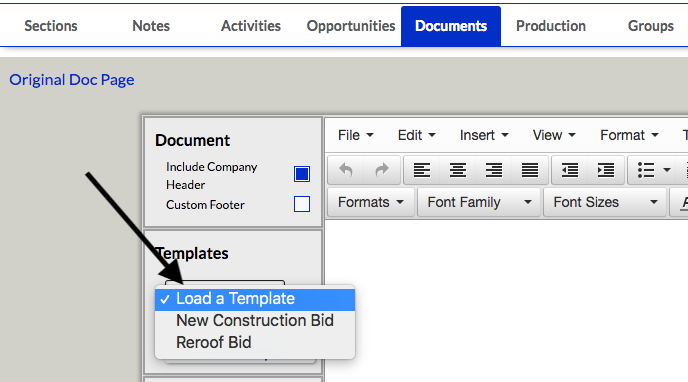Image resolution: width=688 pixels, height=382 pixels.
Task: Expand bullet list style arrow
Action: tap(666, 170)
